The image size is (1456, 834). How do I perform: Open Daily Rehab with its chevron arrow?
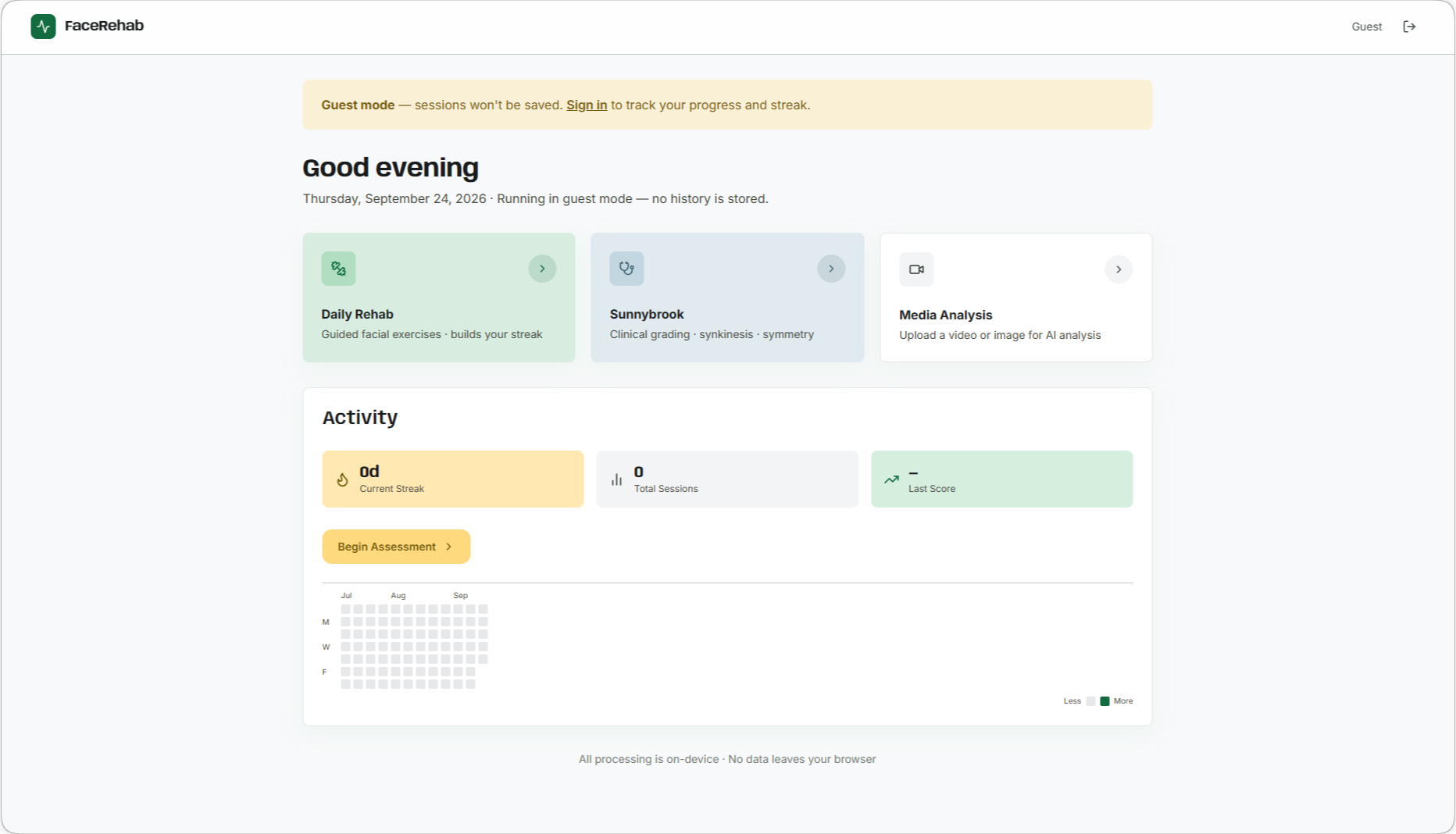click(x=542, y=269)
